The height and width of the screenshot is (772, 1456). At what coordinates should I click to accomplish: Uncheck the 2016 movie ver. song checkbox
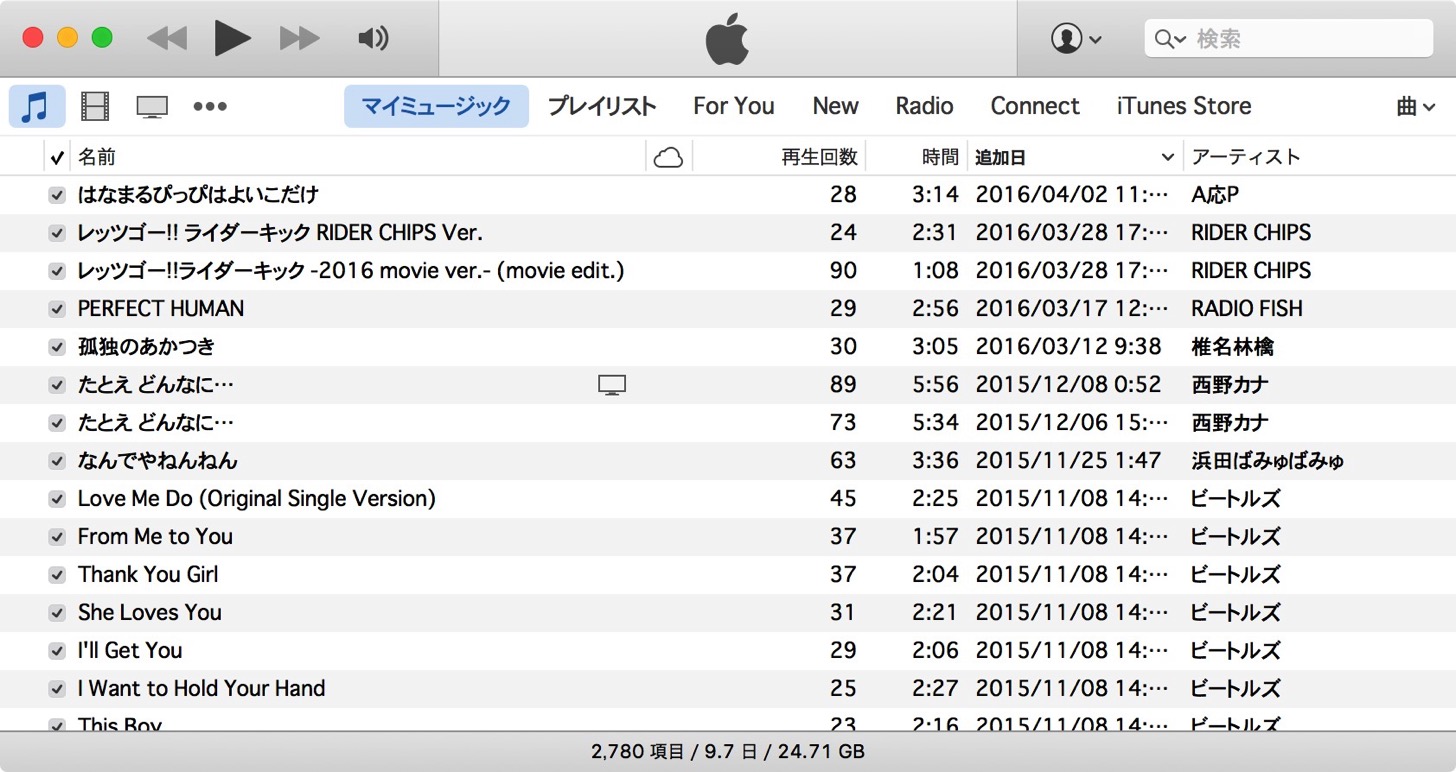click(x=57, y=271)
